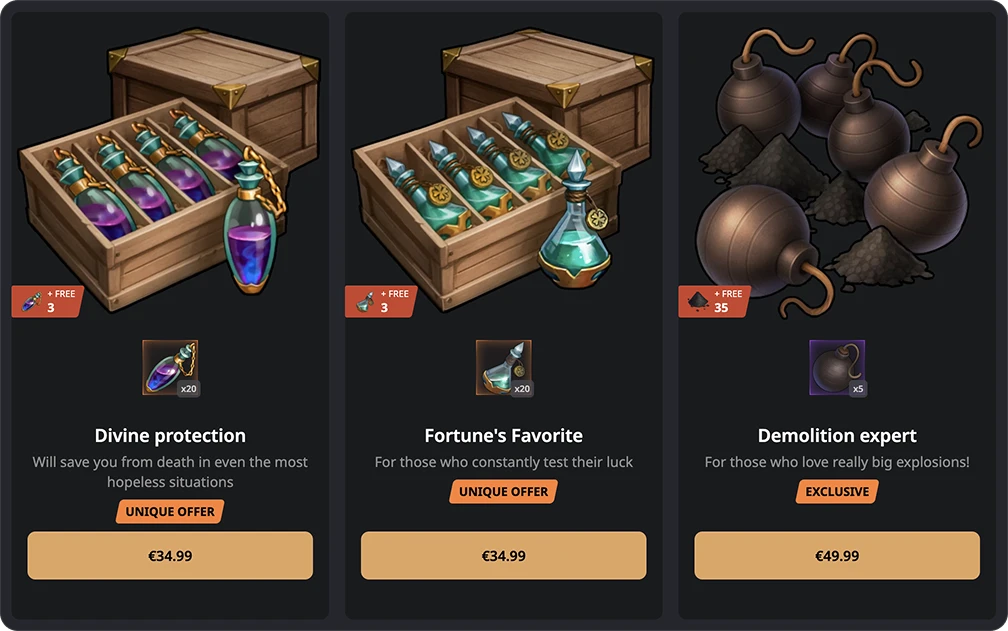
Task: Click the Unique Offer tag under Fortune's Favorite
Action: (x=503, y=492)
